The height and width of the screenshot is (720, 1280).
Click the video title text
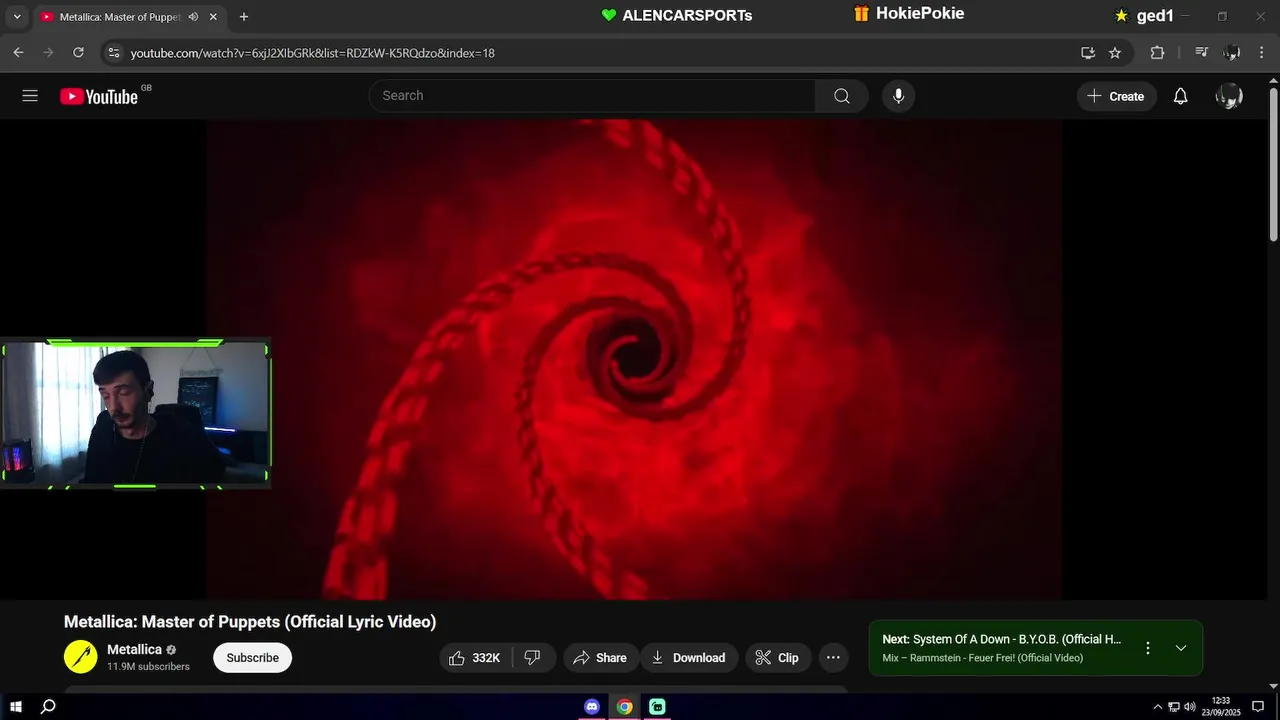(x=250, y=622)
